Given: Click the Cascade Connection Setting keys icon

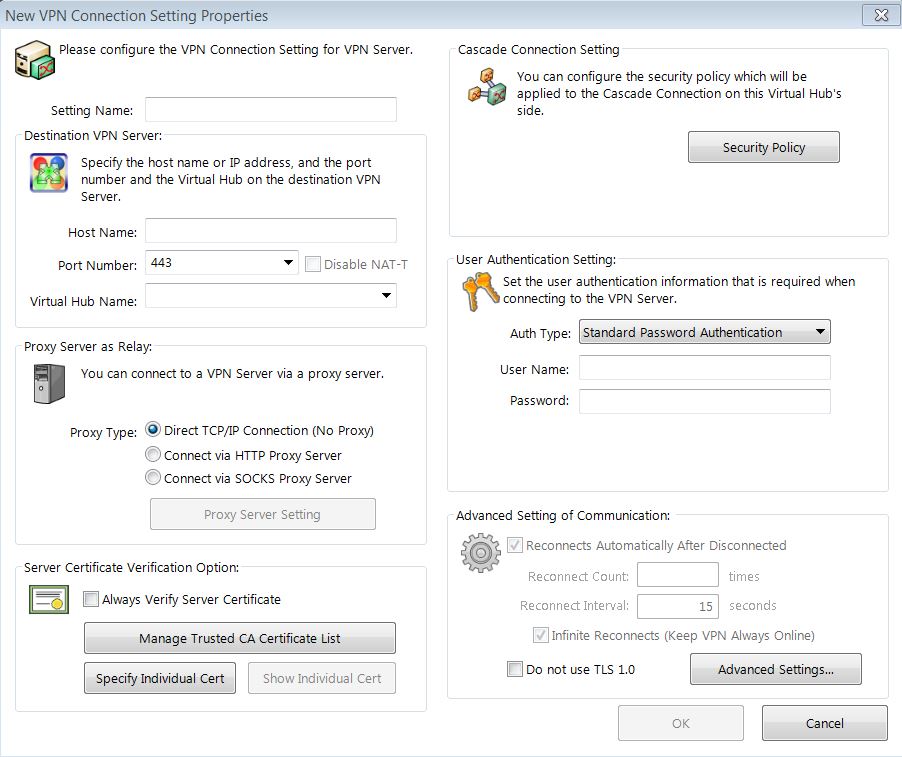Looking at the screenshot, I should tap(486, 88).
